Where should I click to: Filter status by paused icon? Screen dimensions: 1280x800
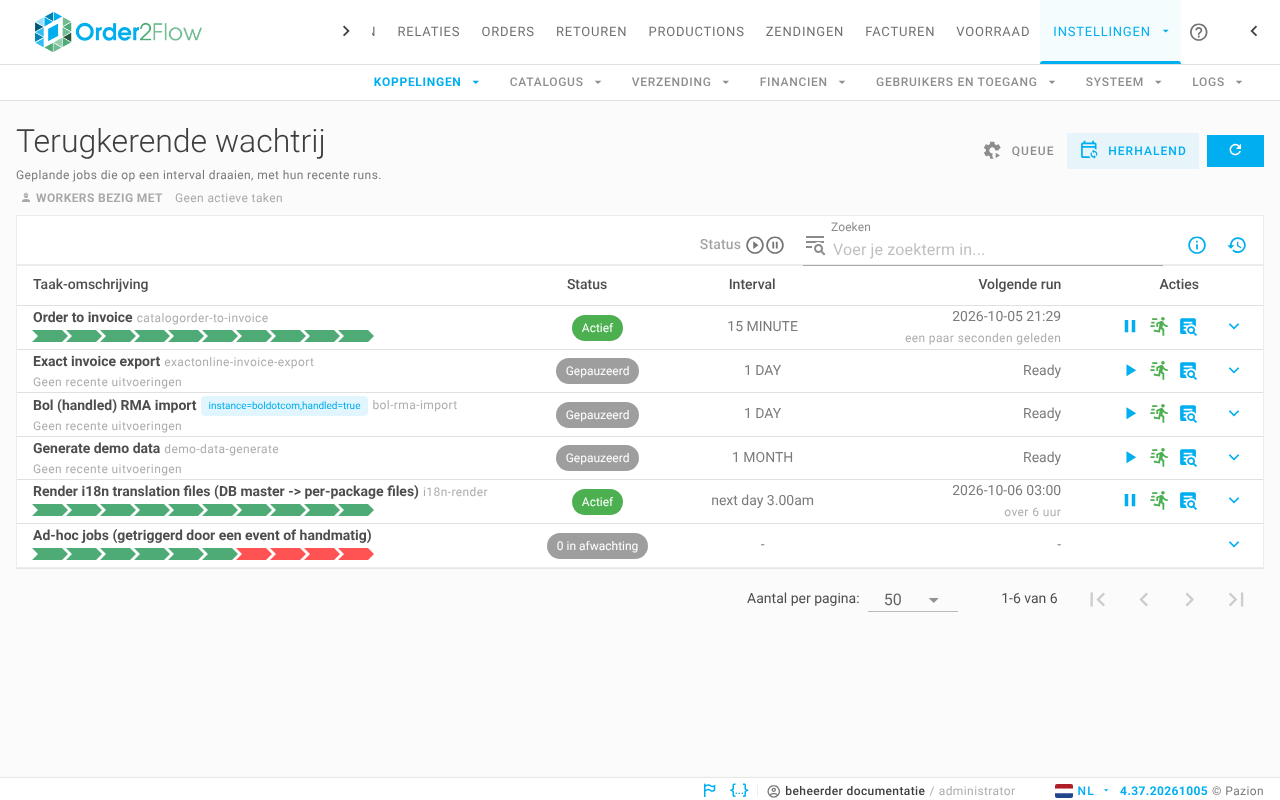coord(775,245)
